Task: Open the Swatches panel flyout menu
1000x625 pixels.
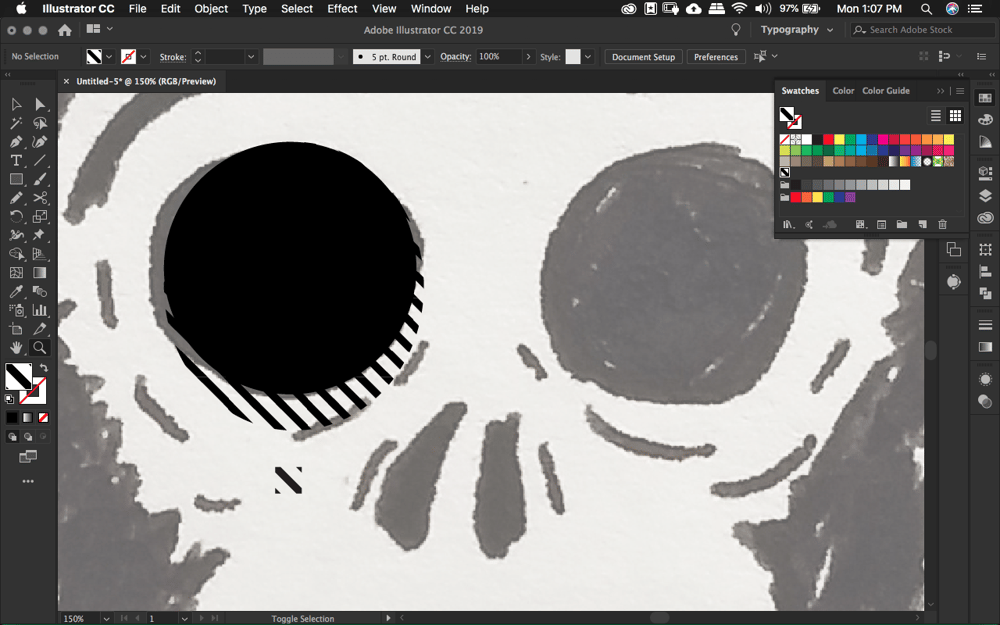Action: point(960,91)
